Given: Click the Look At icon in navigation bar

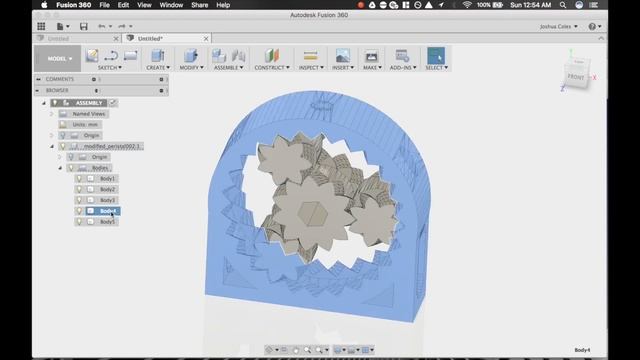Looking at the screenshot, I should (x=284, y=350).
